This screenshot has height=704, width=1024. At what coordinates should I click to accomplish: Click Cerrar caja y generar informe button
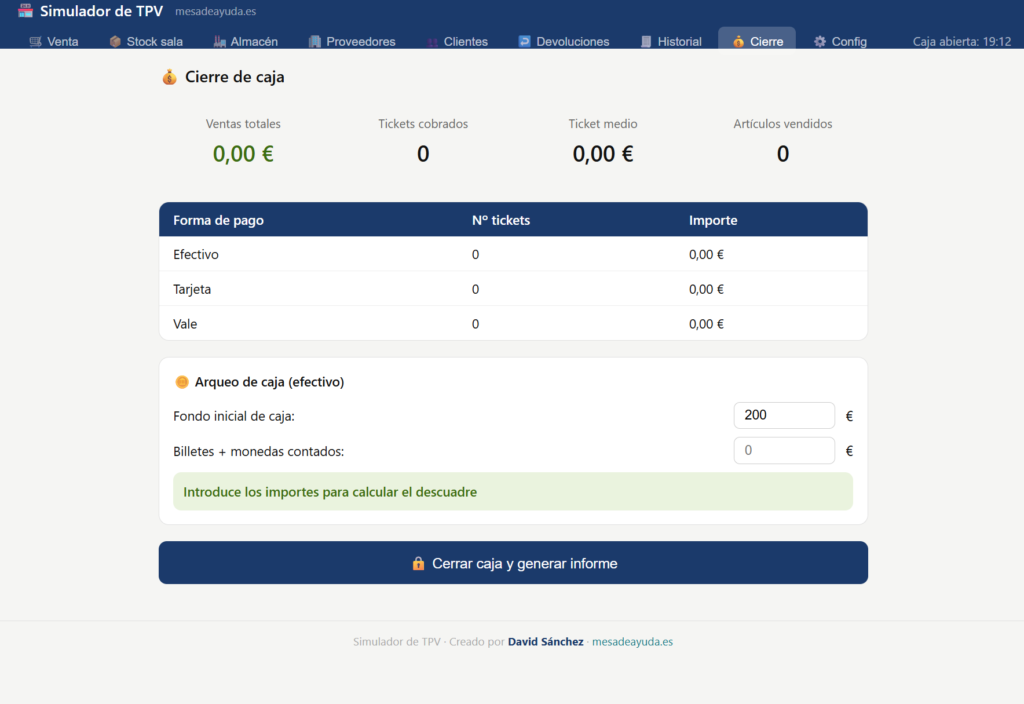513,562
